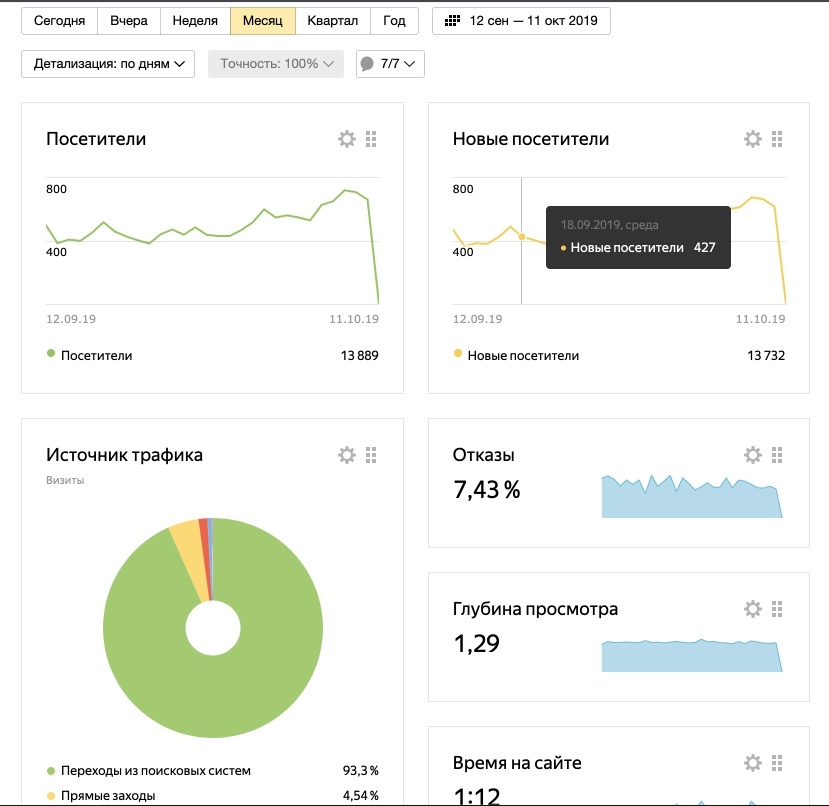Screen dimensions: 829x806
Task: Open settings gear on Отказы widget
Action: coord(753,455)
